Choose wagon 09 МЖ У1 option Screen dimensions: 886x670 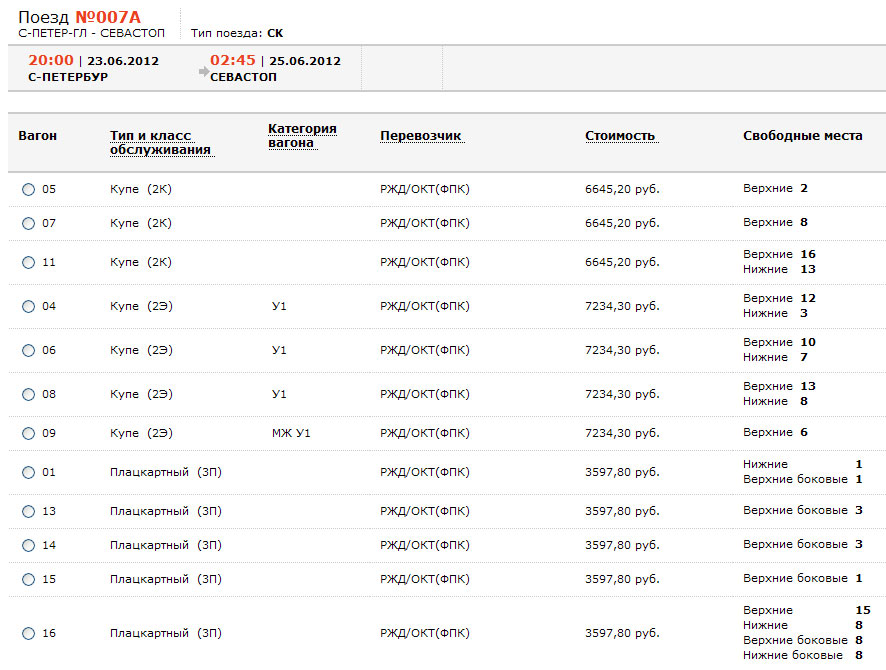click(x=28, y=433)
